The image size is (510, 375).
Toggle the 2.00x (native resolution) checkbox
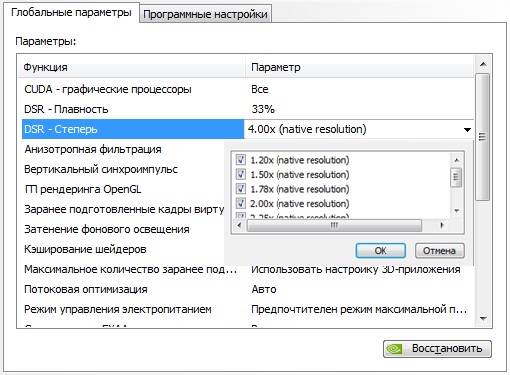coord(241,203)
